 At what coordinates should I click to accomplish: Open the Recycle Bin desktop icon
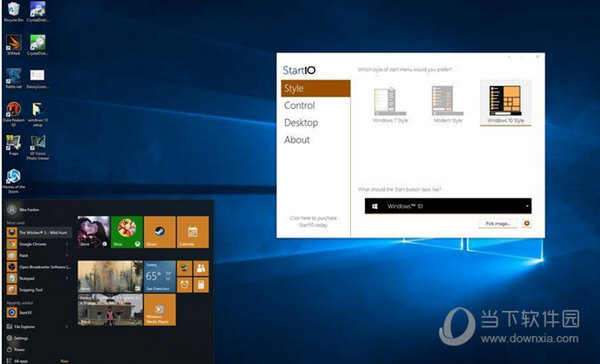click(14, 11)
